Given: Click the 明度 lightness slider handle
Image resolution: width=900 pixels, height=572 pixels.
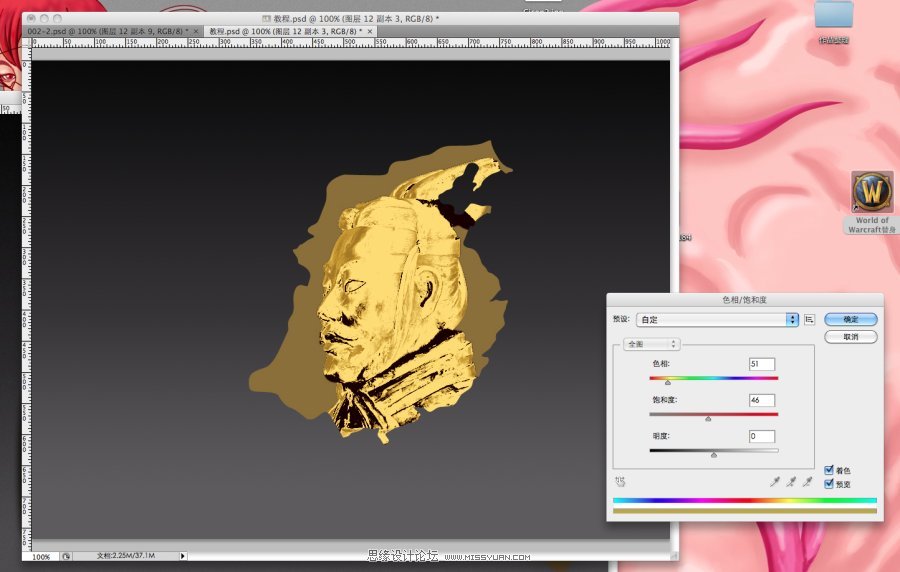Looking at the screenshot, I should [x=713, y=454].
